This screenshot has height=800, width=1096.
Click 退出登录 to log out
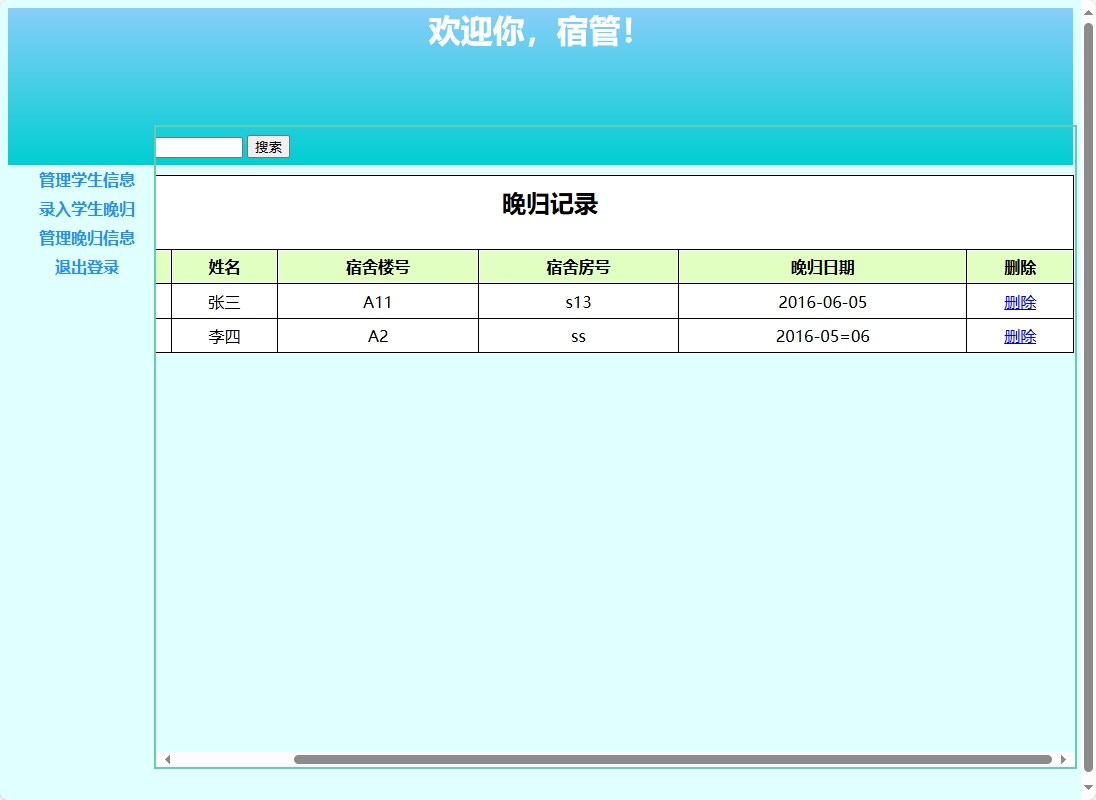[87, 267]
